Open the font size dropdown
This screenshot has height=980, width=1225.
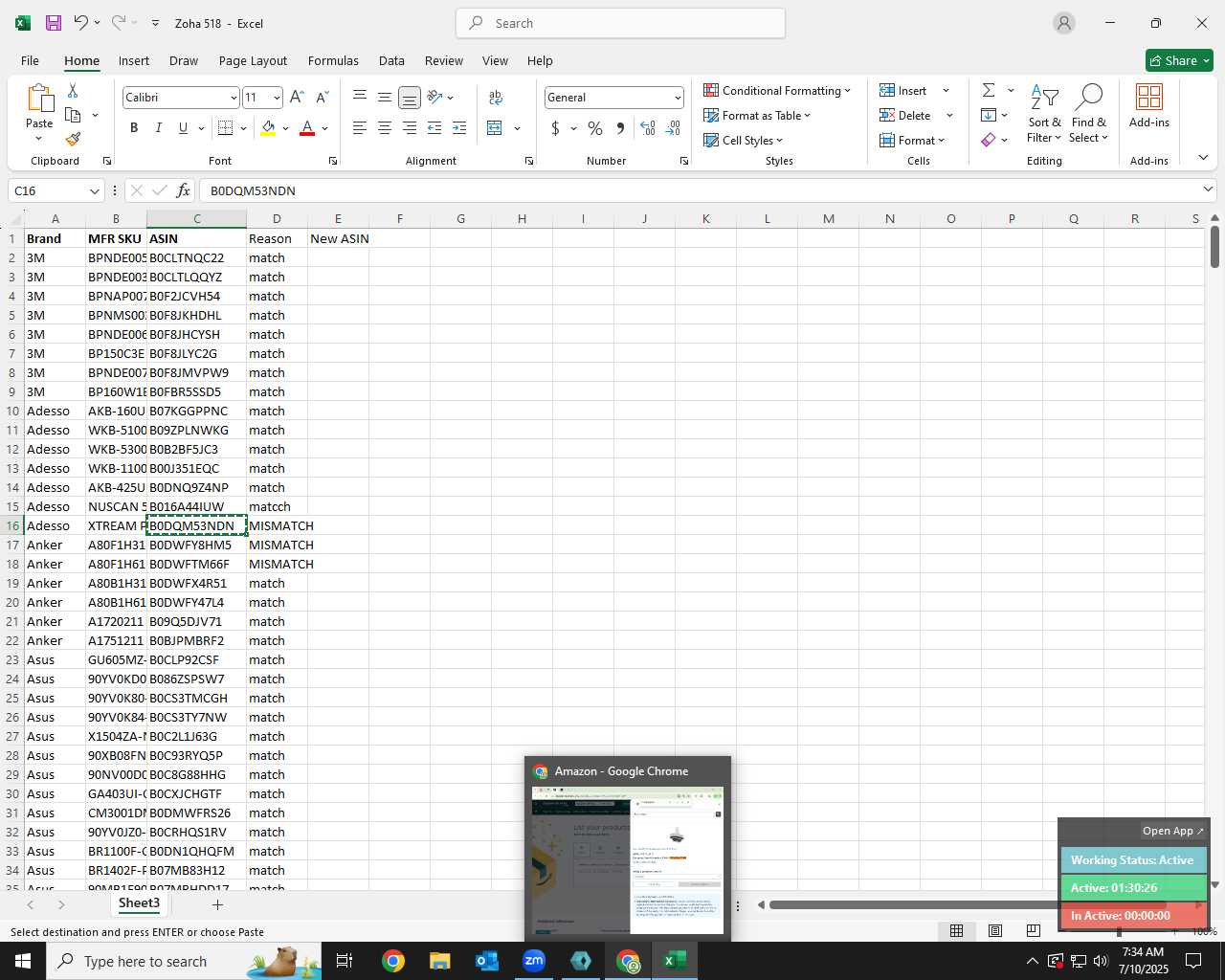277,98
